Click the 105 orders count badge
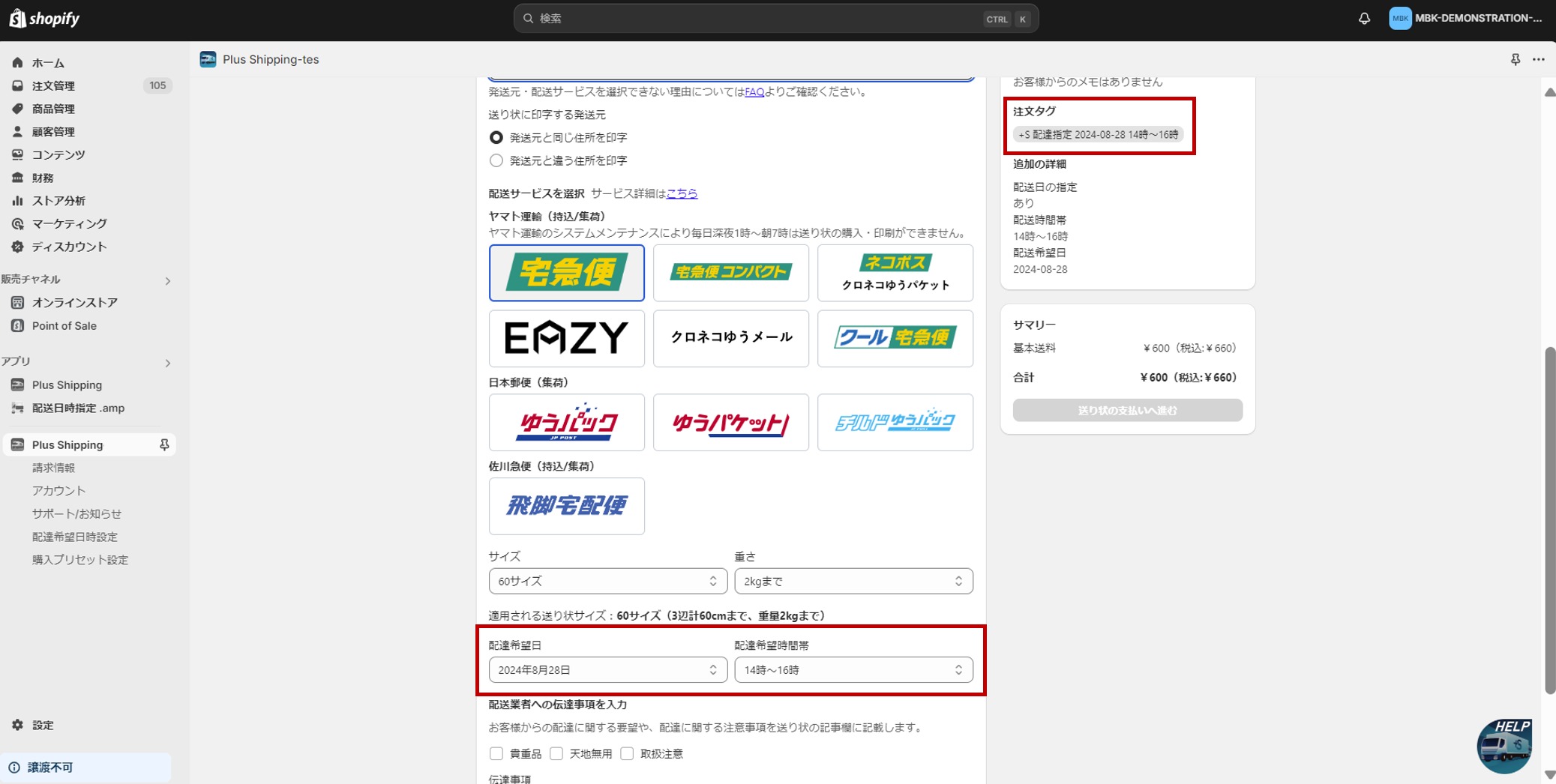1556x784 pixels. (157, 85)
